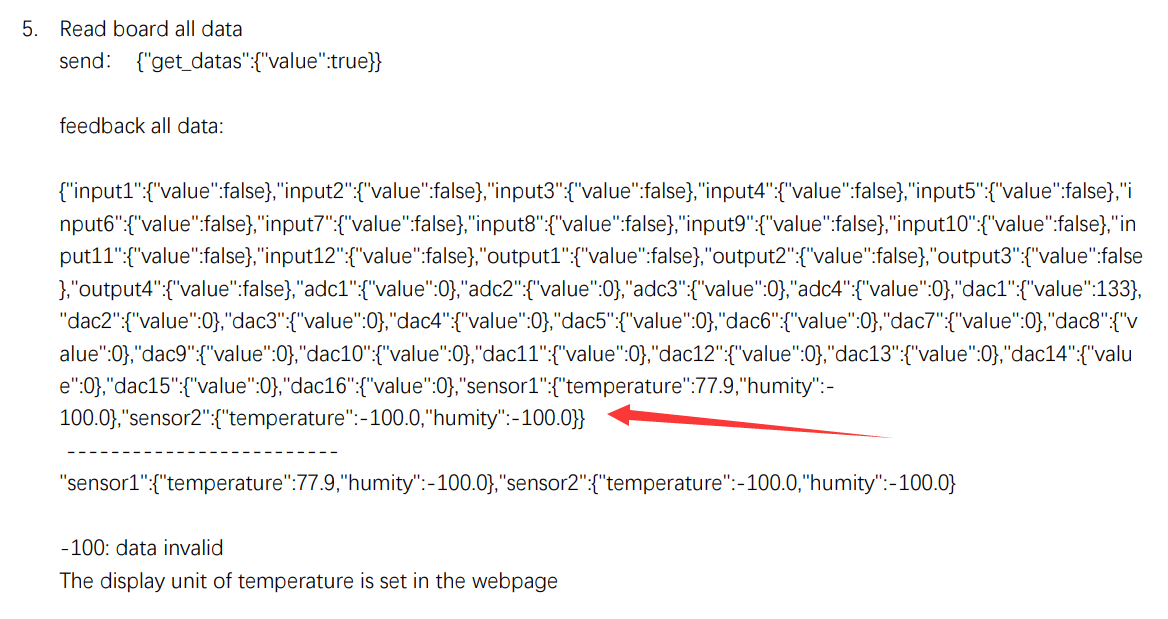Click the 'feedback all data:' label

click(142, 127)
